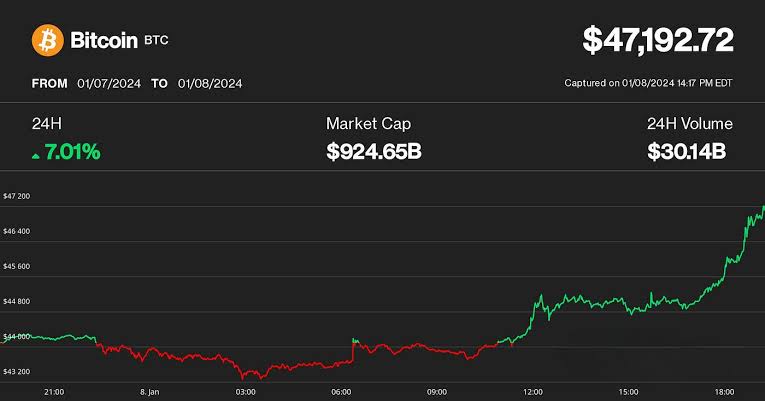Click the 12:00 time axis marker
This screenshot has height=401, width=765.
[533, 391]
